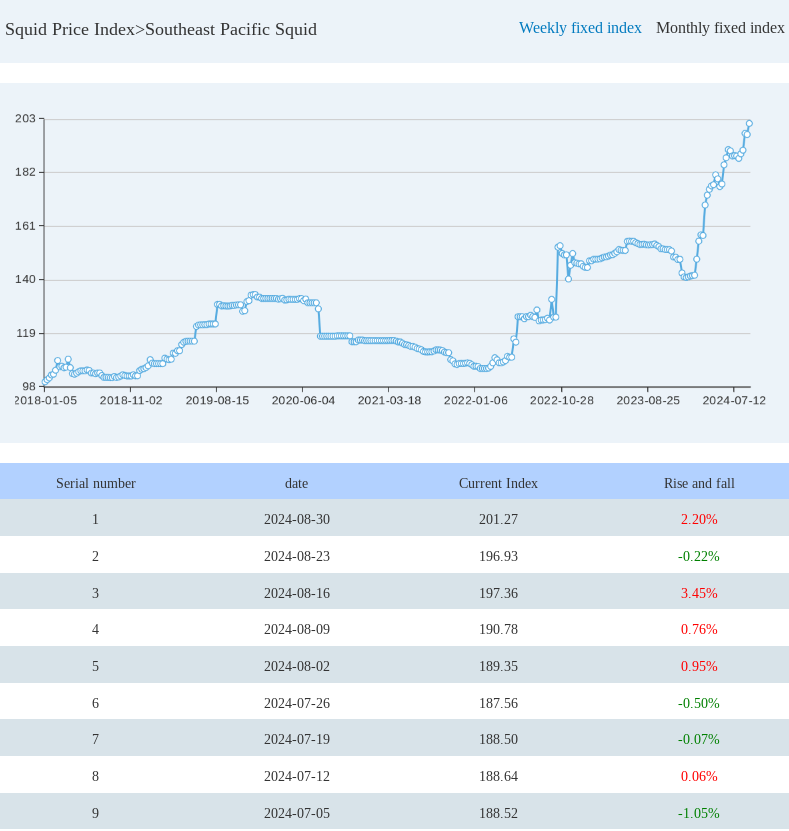Image resolution: width=789 pixels, height=831 pixels.
Task: Click the date cell 2024-07-12 in table
Action: [x=297, y=776]
